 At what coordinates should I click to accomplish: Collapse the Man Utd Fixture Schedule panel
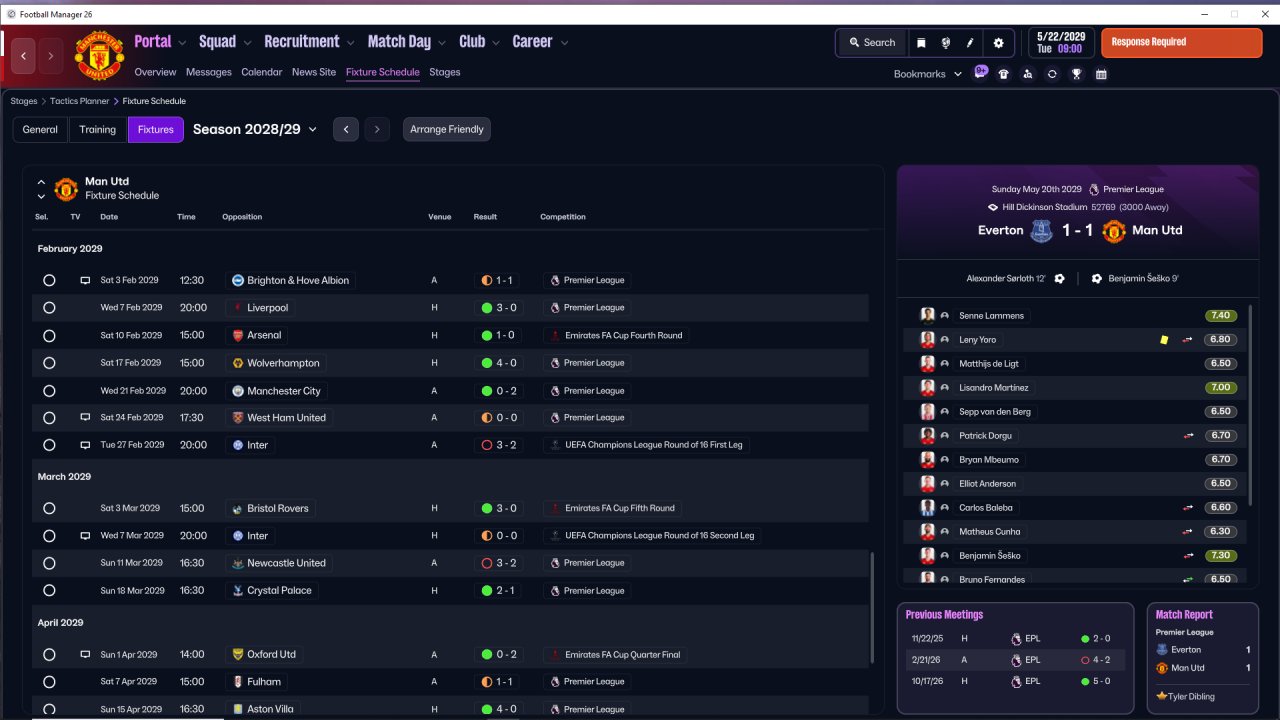click(41, 183)
